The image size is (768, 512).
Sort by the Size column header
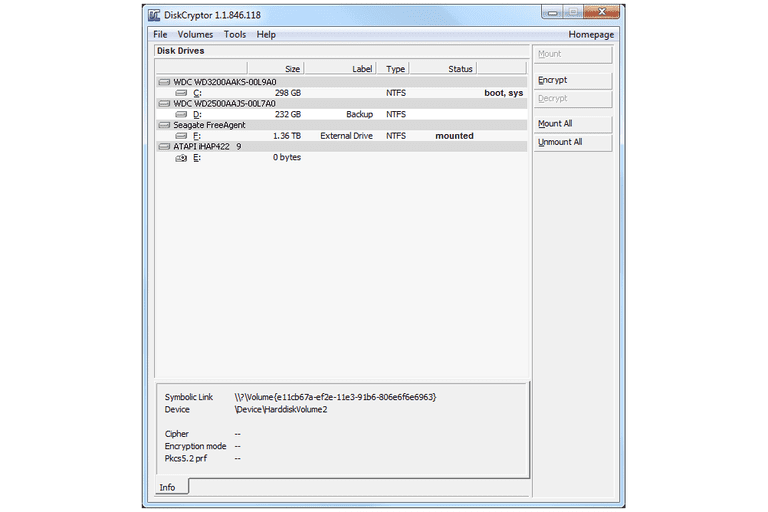point(276,69)
